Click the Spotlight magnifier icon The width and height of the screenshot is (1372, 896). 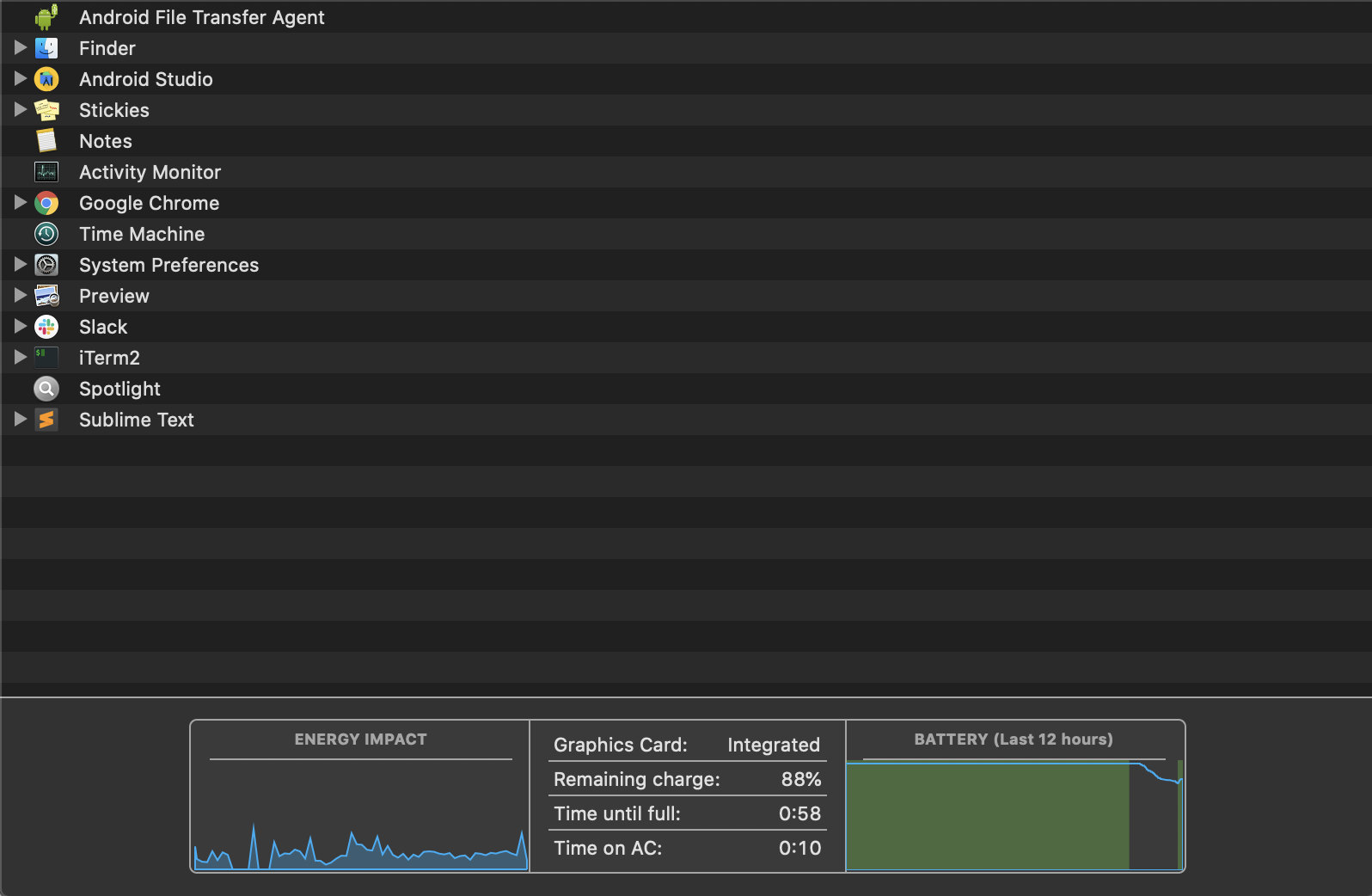click(x=46, y=389)
